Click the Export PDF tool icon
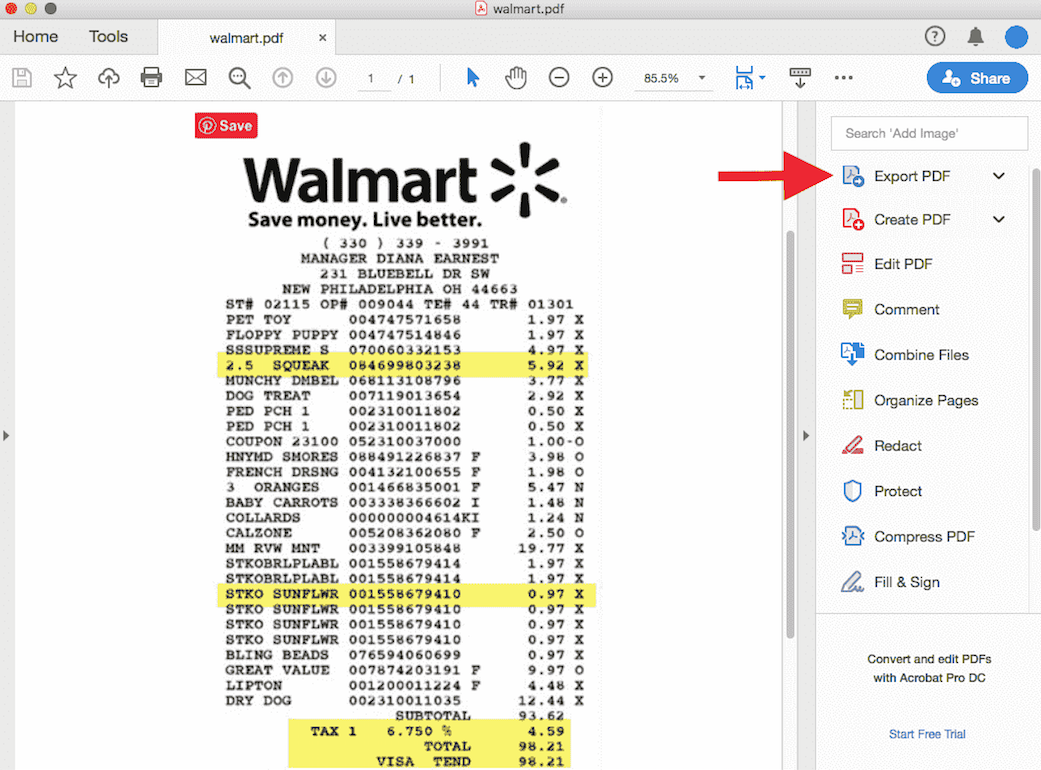1041x770 pixels. click(x=852, y=176)
